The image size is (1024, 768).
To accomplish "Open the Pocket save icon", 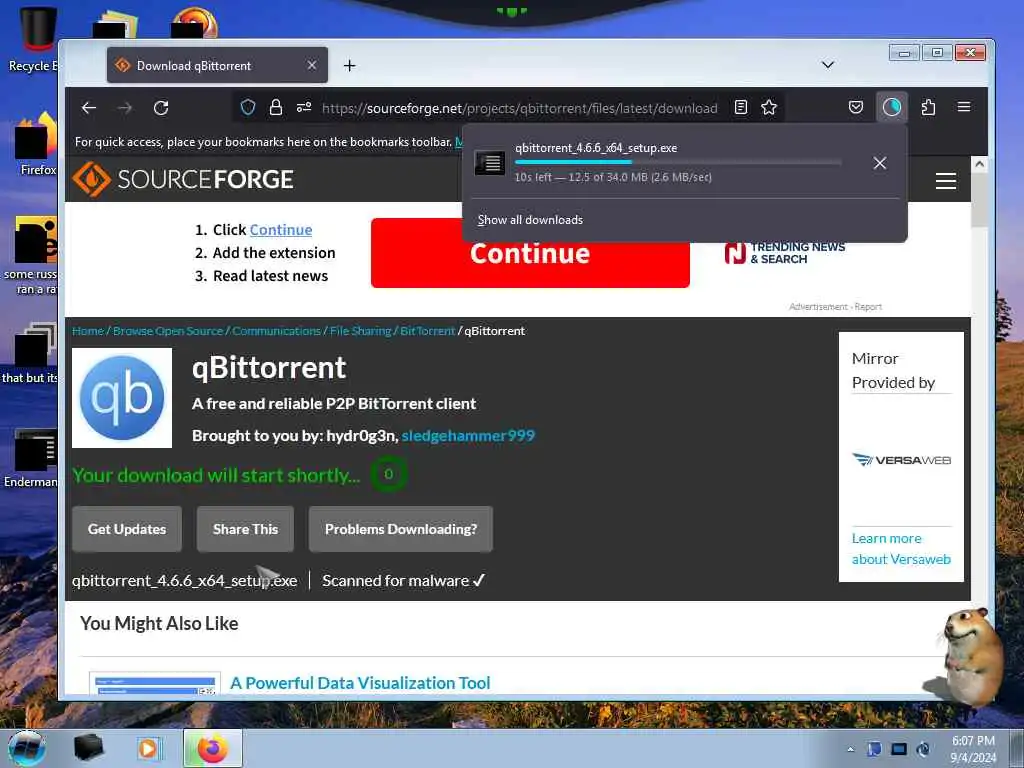I will [856, 107].
